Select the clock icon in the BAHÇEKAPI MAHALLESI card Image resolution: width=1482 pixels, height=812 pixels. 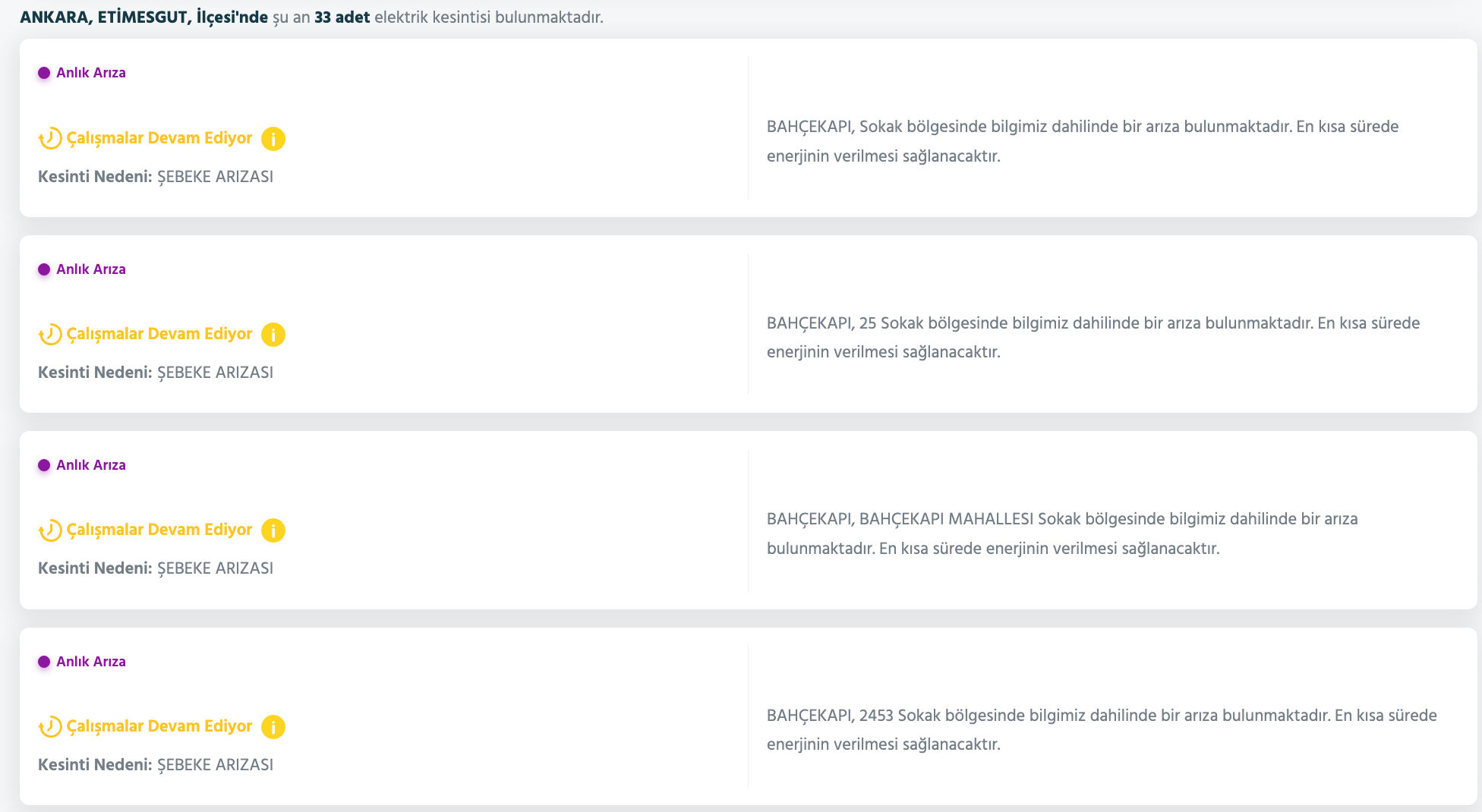(x=50, y=530)
